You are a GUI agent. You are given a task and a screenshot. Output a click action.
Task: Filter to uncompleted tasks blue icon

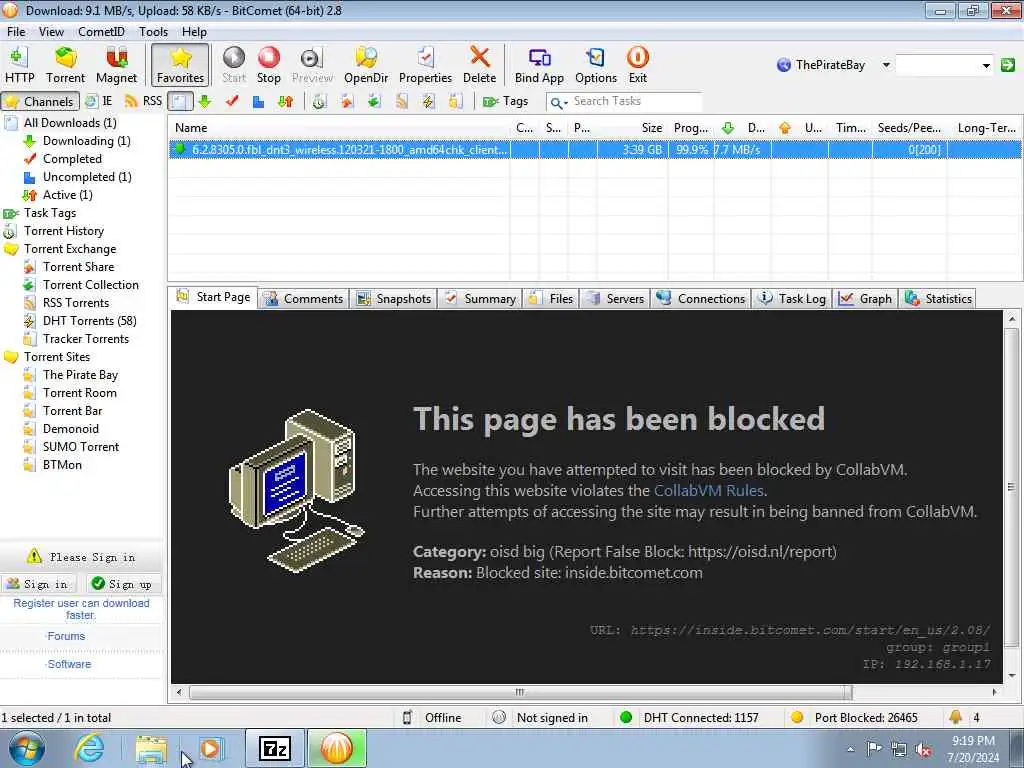259,101
